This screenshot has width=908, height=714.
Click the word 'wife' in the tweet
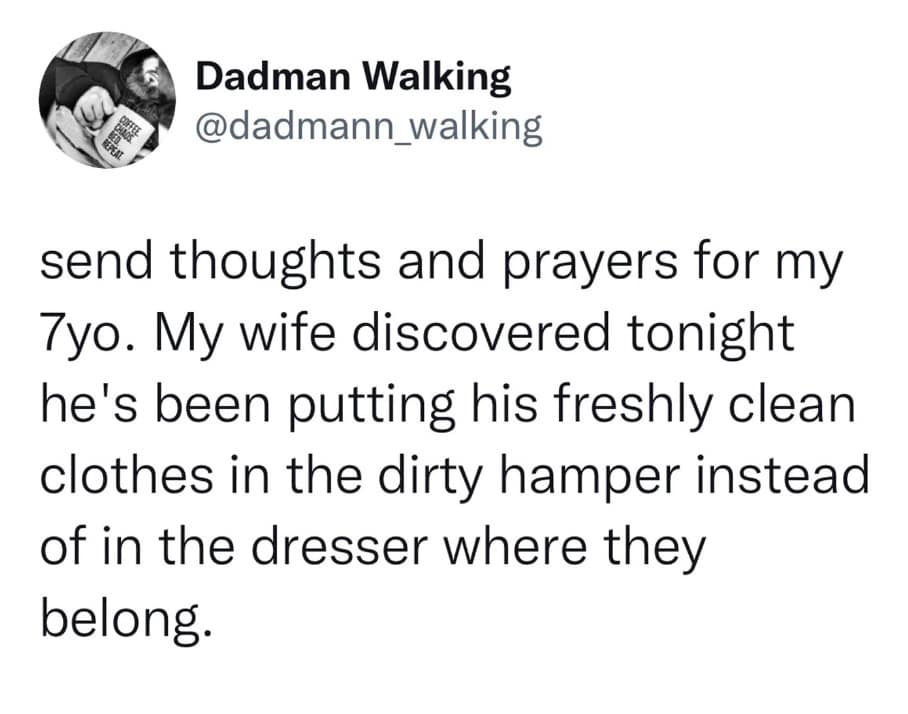[x=288, y=333]
